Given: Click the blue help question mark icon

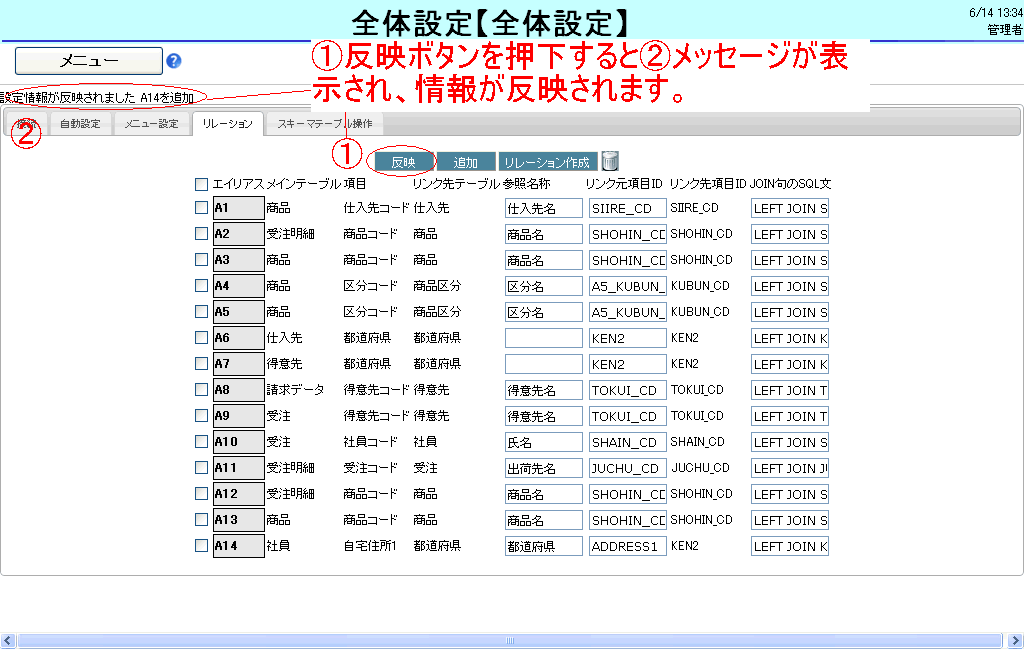Looking at the screenshot, I should (x=174, y=61).
